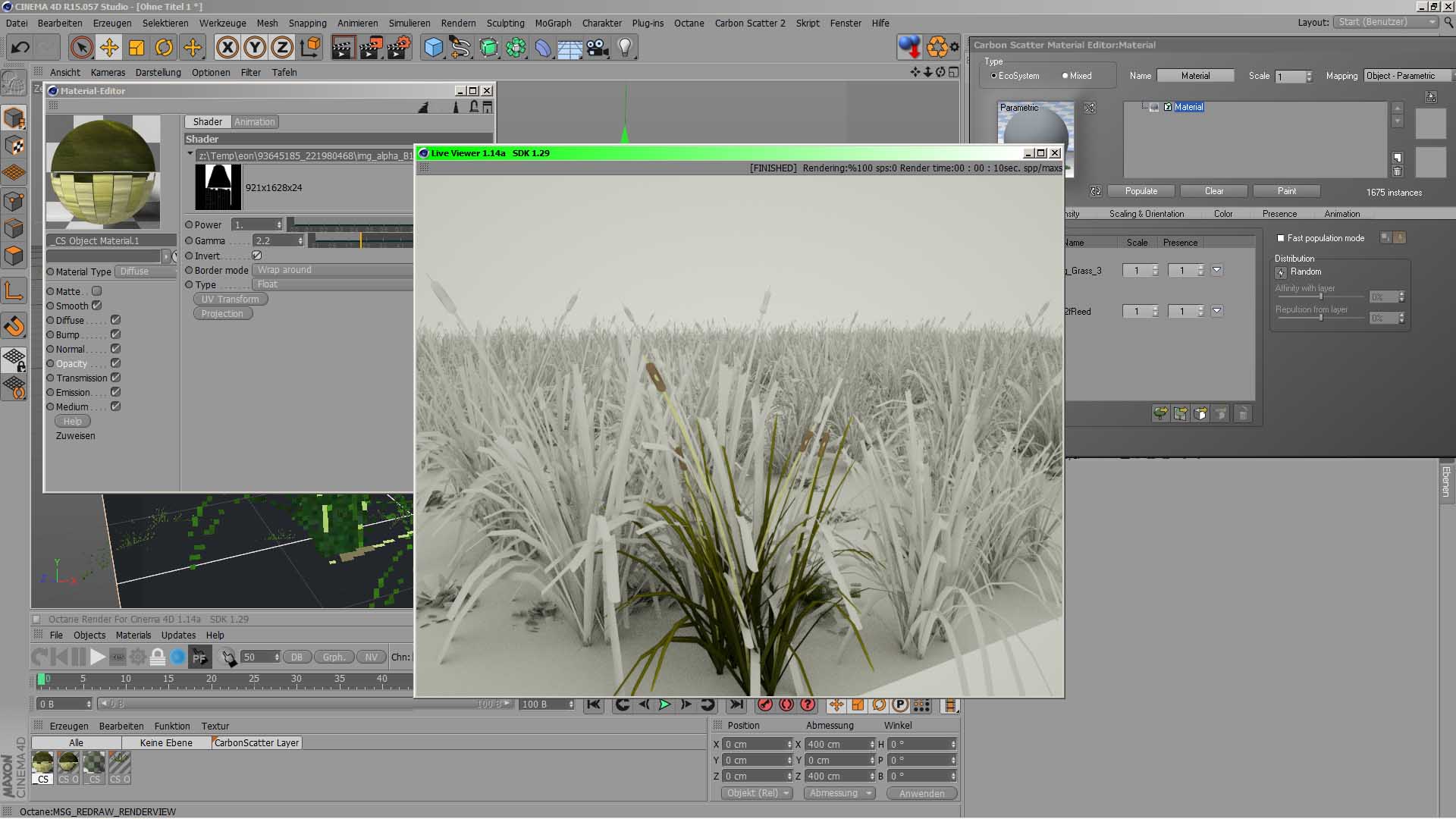Image resolution: width=1456 pixels, height=819 pixels.
Task: Switch to the Scaling & Orientation tab
Action: (1146, 214)
